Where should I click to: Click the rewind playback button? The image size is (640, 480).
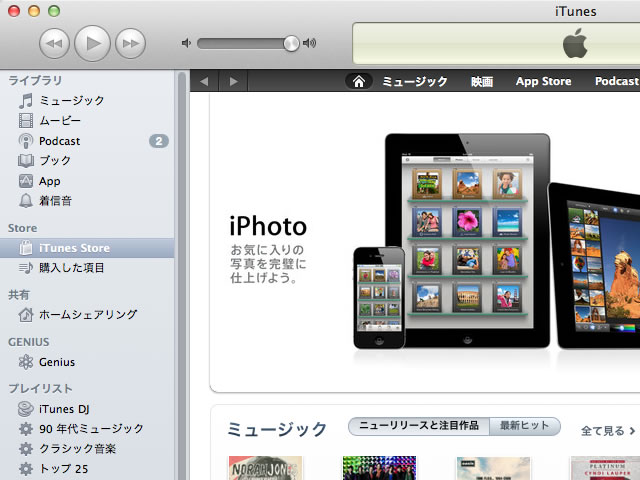tap(54, 43)
